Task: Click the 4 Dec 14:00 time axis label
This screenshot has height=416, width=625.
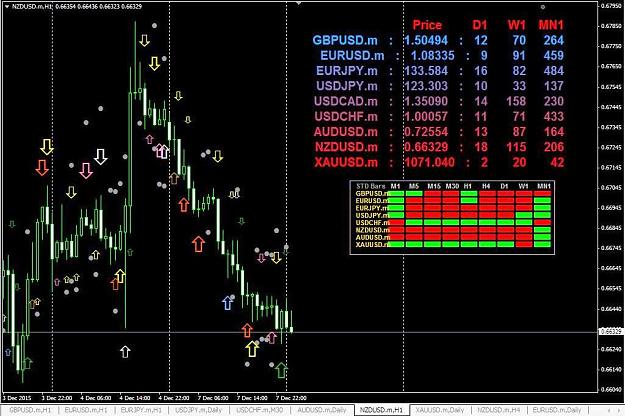Action: tap(135, 398)
